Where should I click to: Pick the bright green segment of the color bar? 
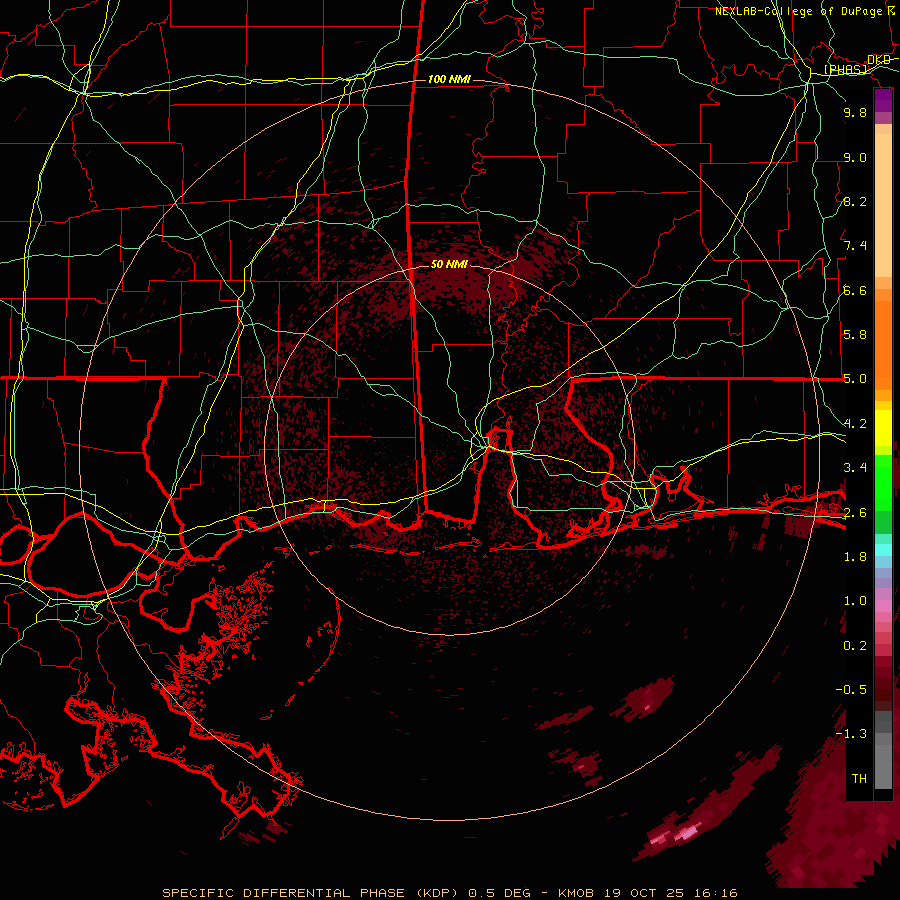(x=883, y=482)
